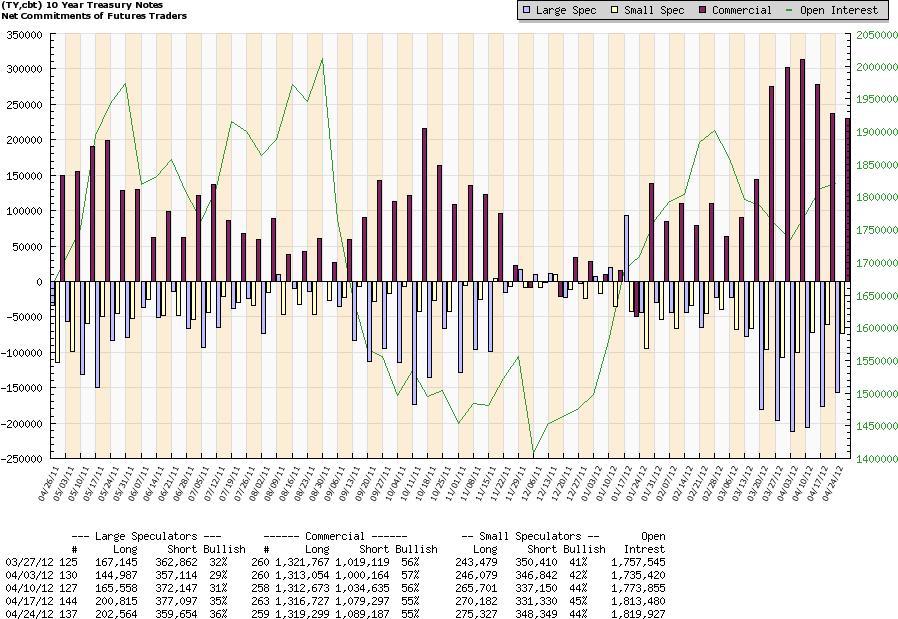Click the maroon Commercial legend swatch
898x619 pixels.
(x=703, y=10)
